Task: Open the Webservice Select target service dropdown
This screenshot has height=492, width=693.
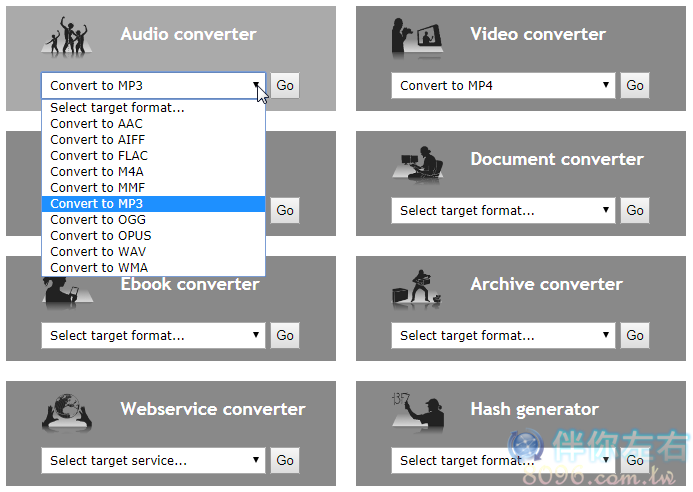Action: [153, 461]
